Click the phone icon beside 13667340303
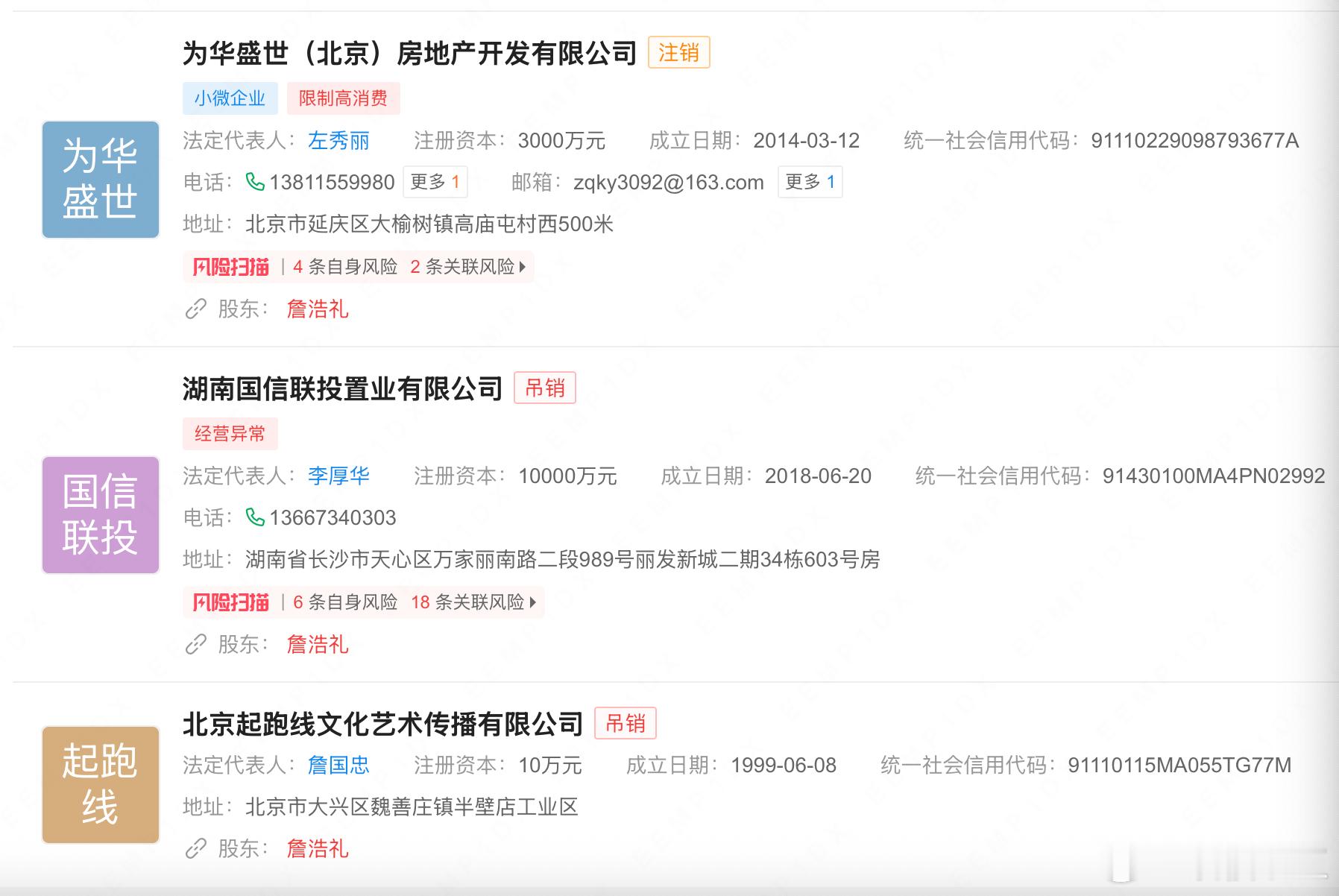 coord(256,517)
